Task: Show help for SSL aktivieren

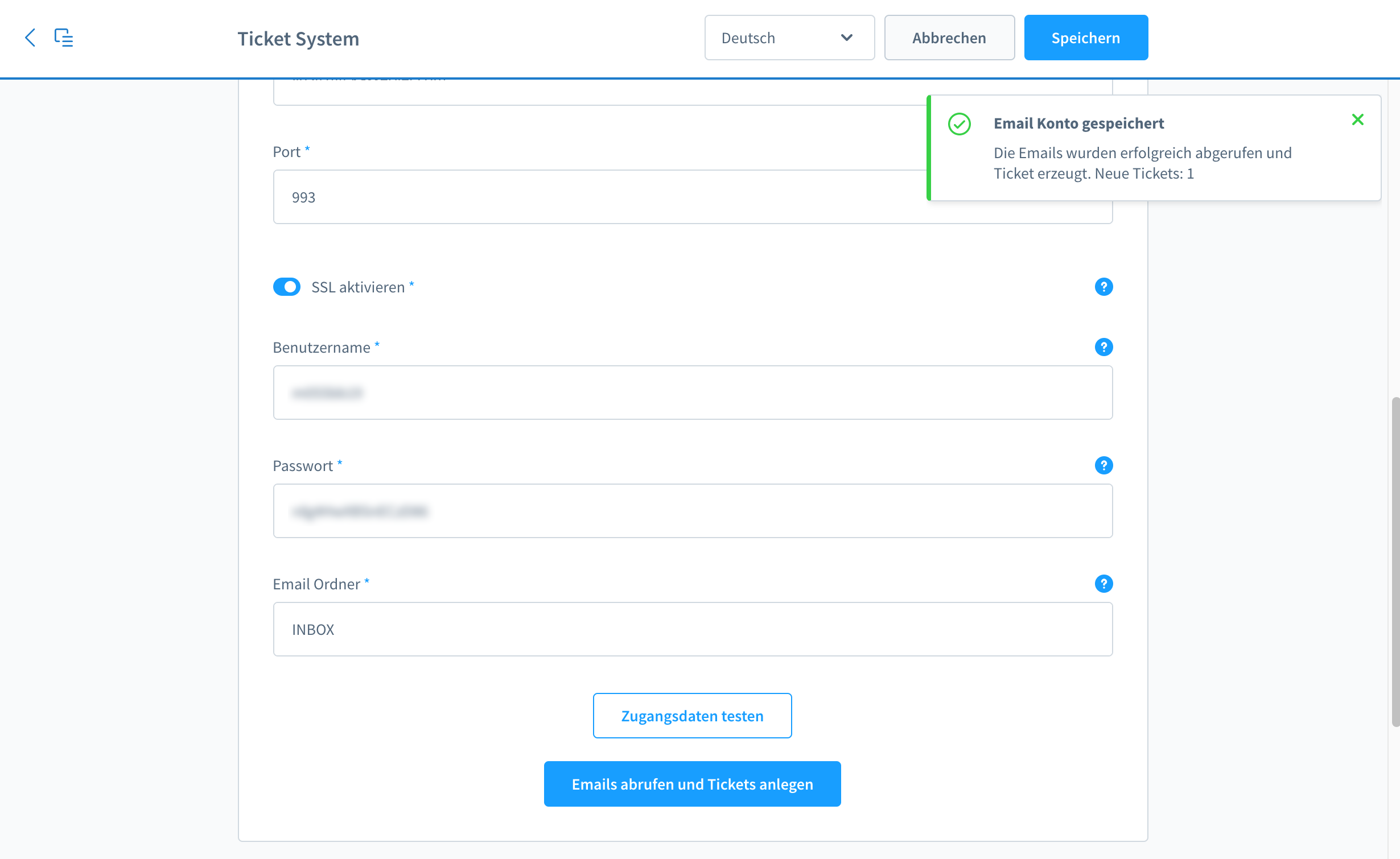Action: [1103, 287]
